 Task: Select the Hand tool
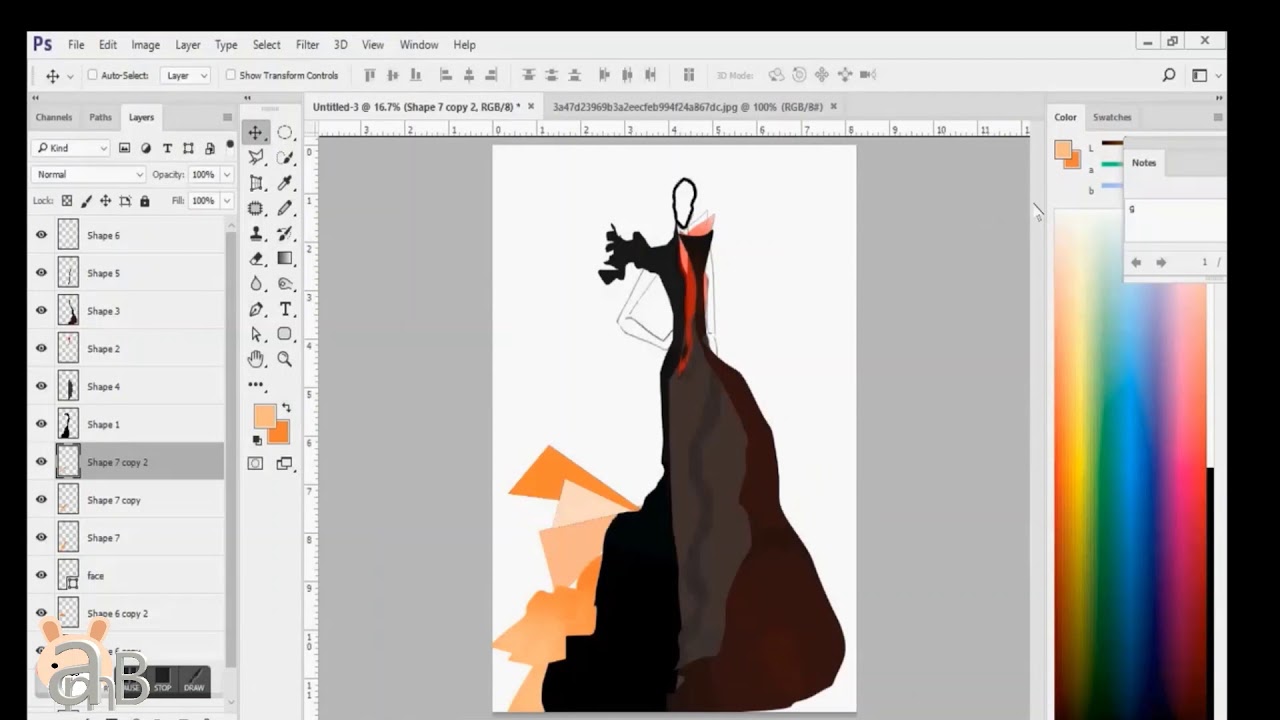(x=256, y=359)
